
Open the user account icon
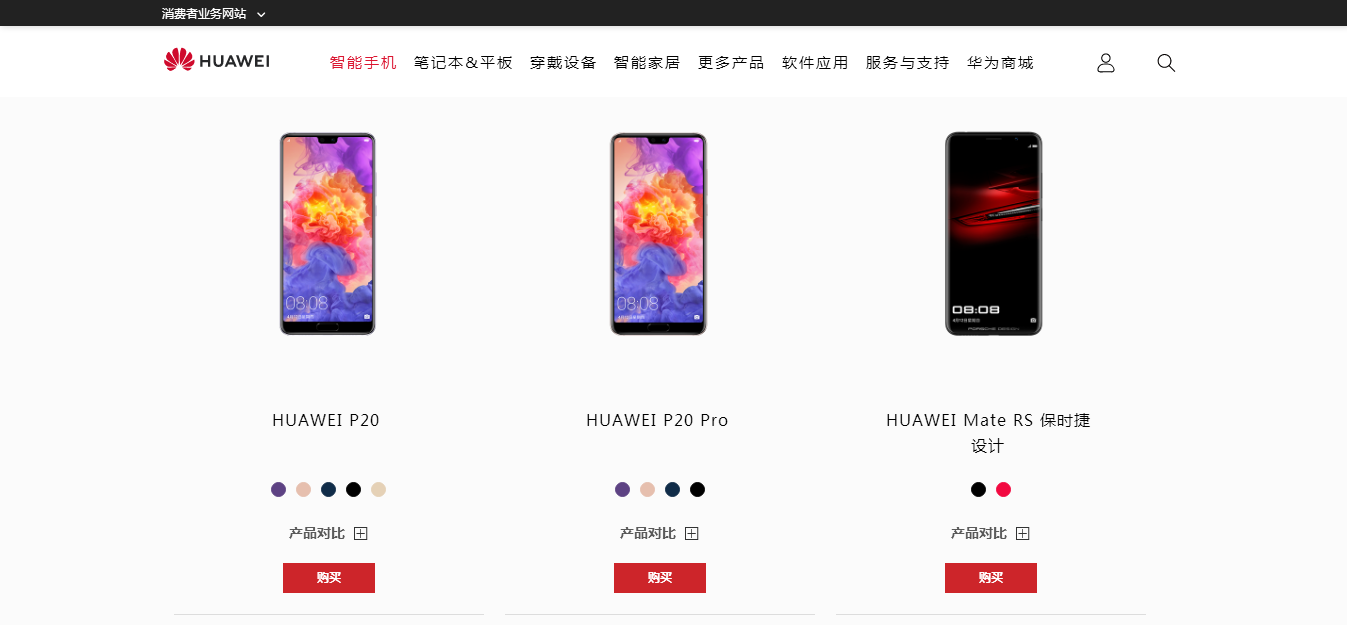coord(1105,62)
